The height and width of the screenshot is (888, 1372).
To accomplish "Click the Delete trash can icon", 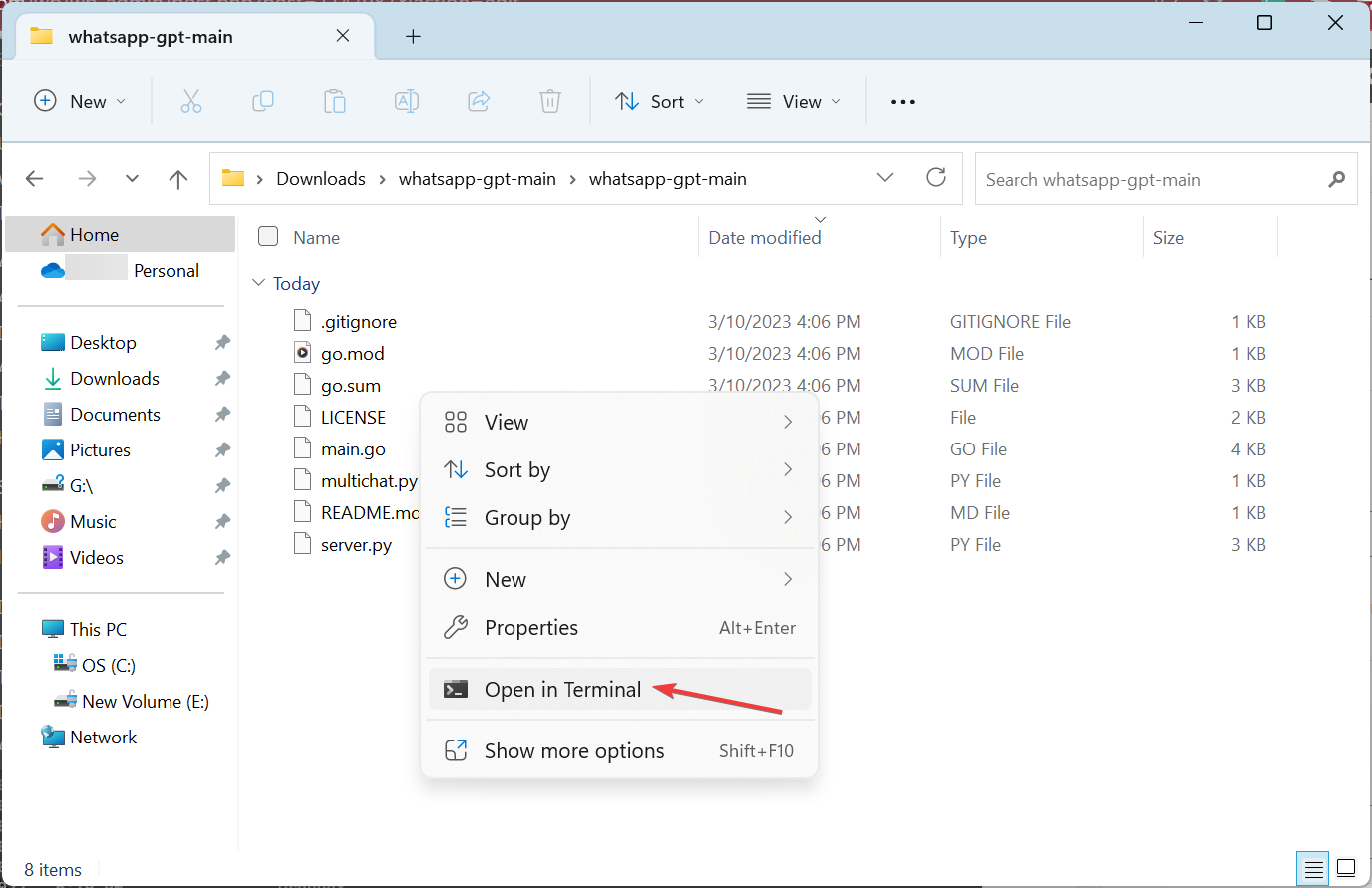I will coord(550,101).
